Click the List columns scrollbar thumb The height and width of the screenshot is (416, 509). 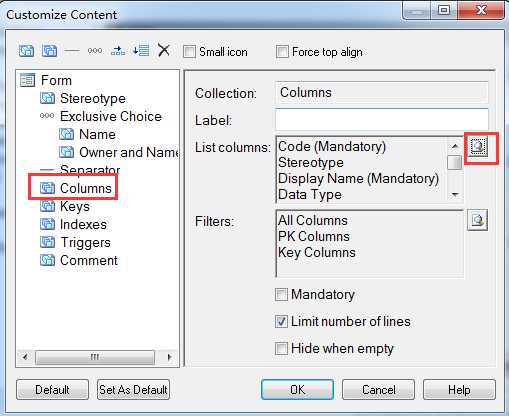coord(454,163)
